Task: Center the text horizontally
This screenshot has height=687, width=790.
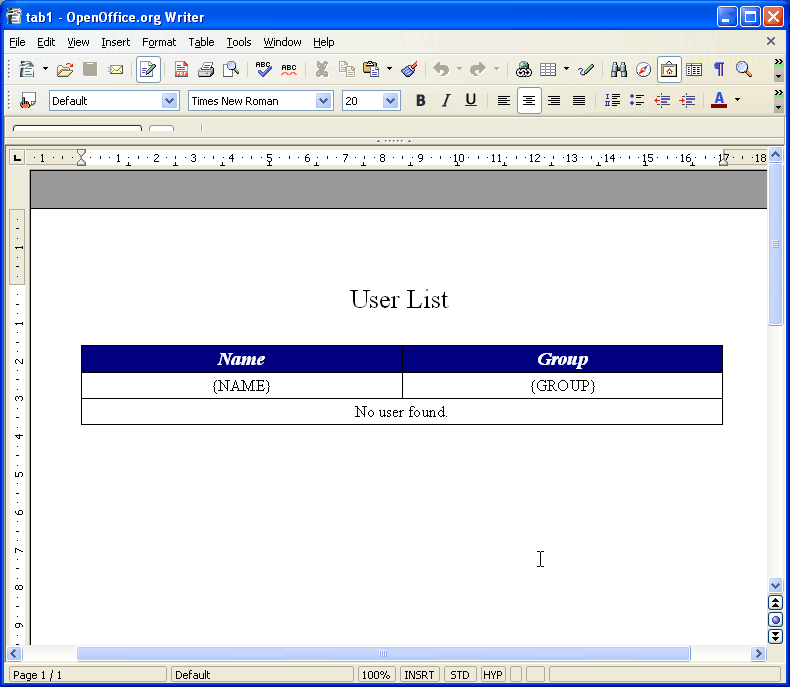Action: click(x=529, y=101)
